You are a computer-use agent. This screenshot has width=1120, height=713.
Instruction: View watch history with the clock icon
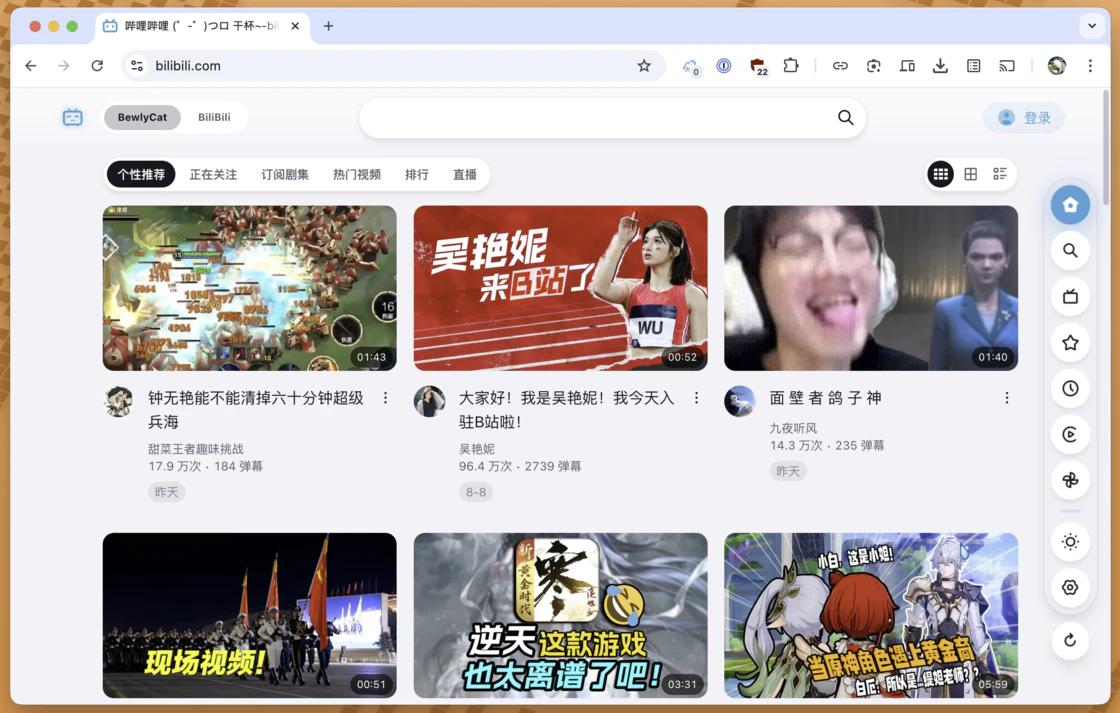point(1070,388)
